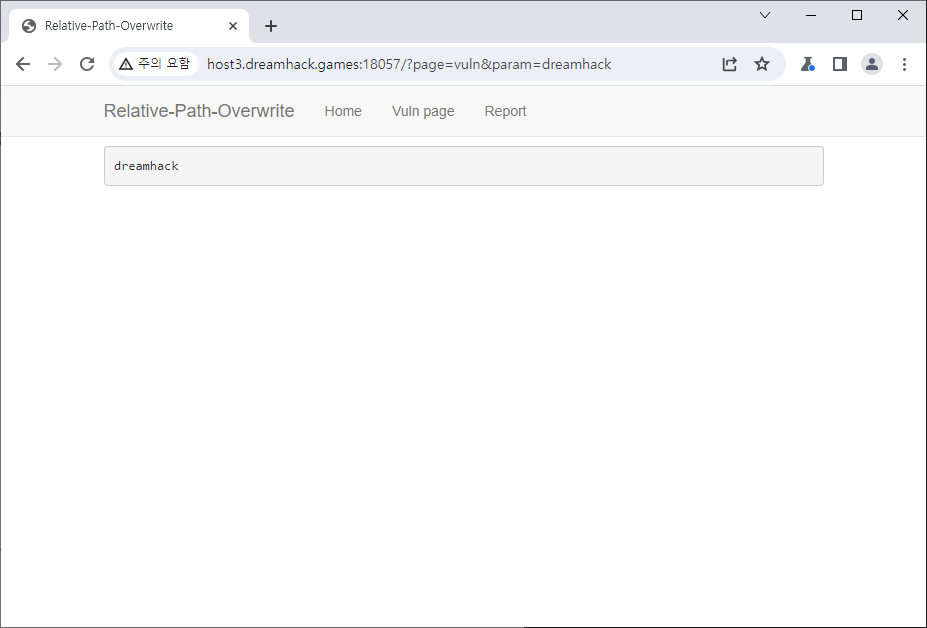The height and width of the screenshot is (628, 927).
Task: Close the Relative-Path-Overwrite tab
Action: pos(233,26)
